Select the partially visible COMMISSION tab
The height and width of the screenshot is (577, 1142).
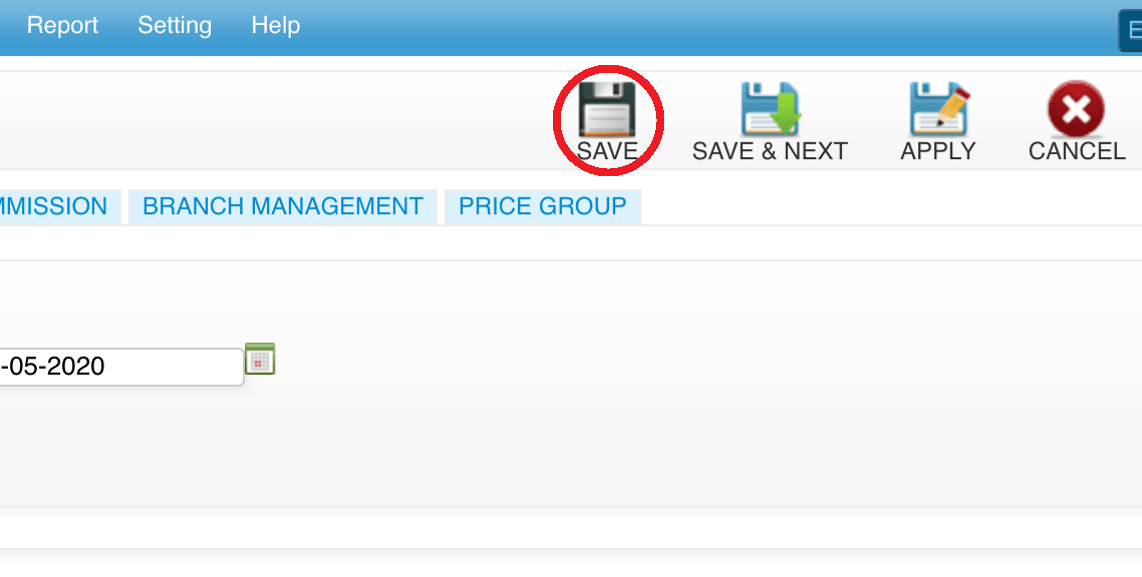[54, 206]
